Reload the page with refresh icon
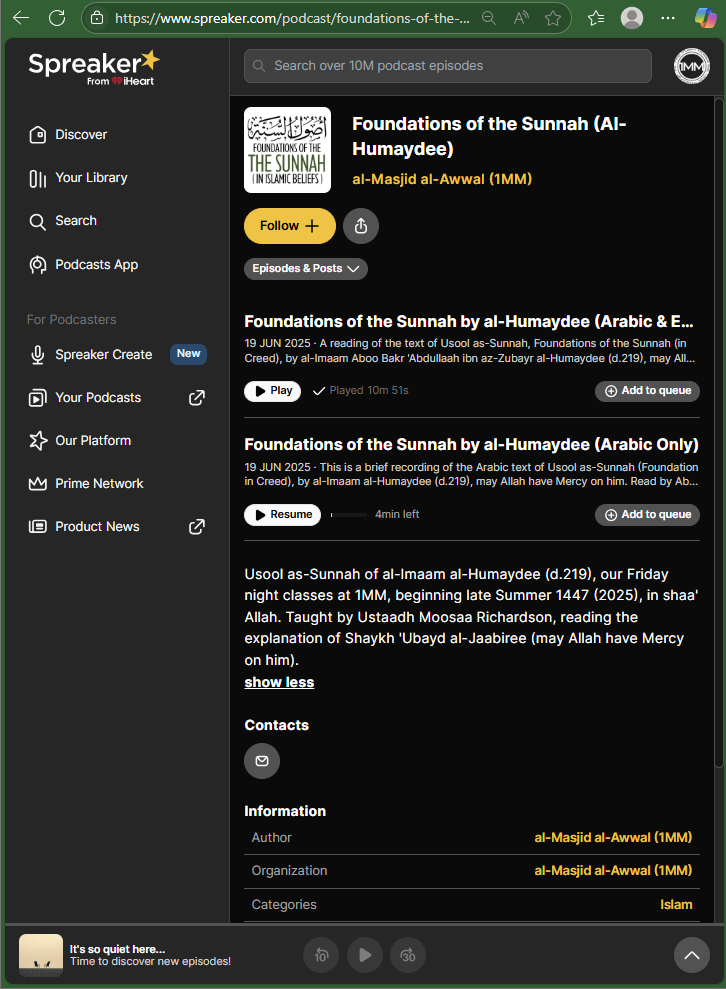 (57, 18)
